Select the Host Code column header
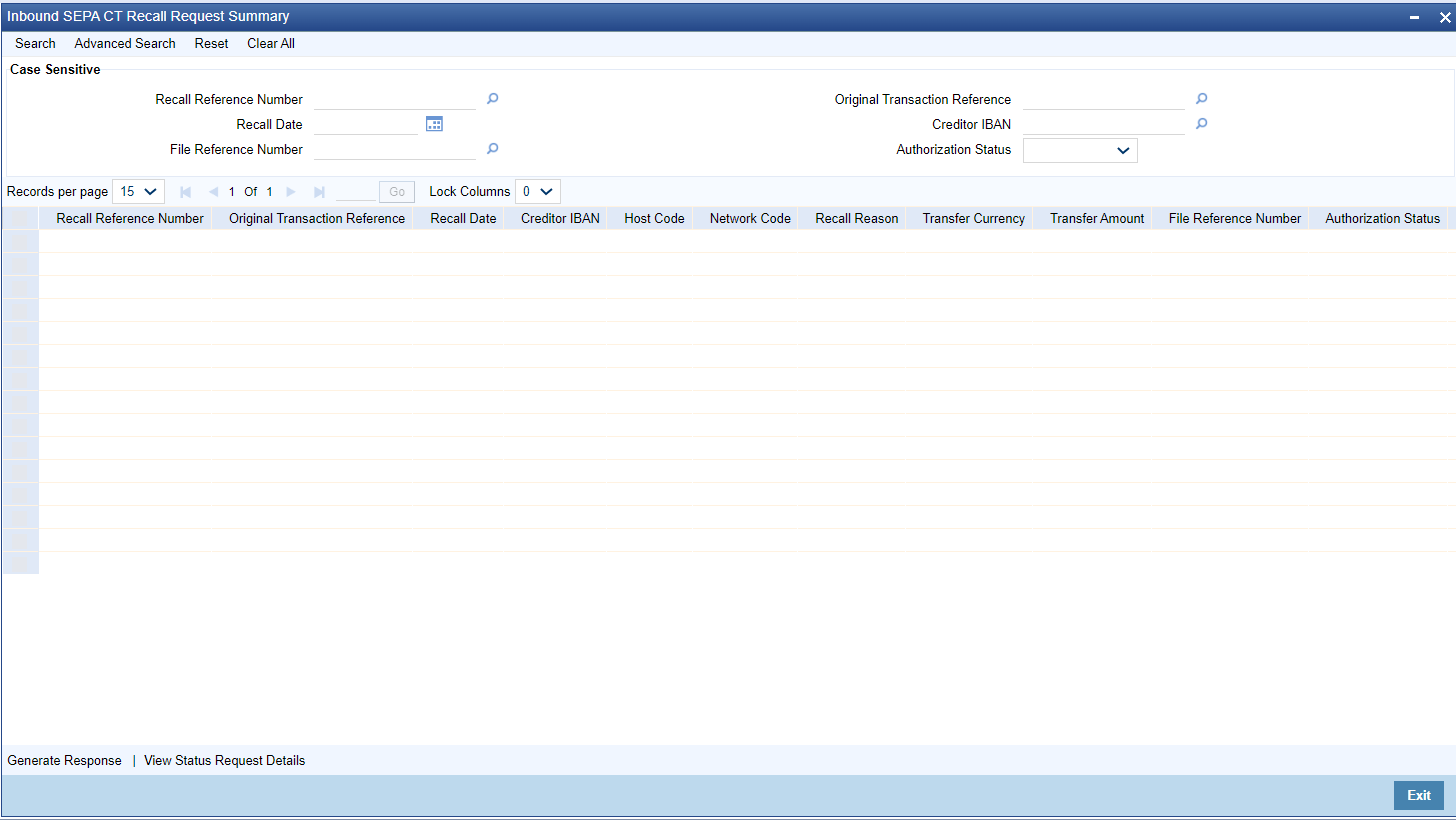 [654, 218]
